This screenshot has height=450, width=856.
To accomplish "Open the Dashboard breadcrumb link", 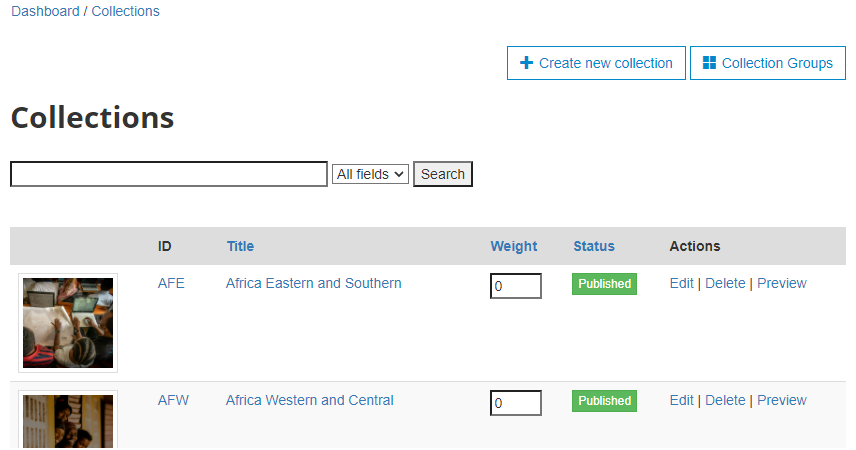I will (x=45, y=11).
